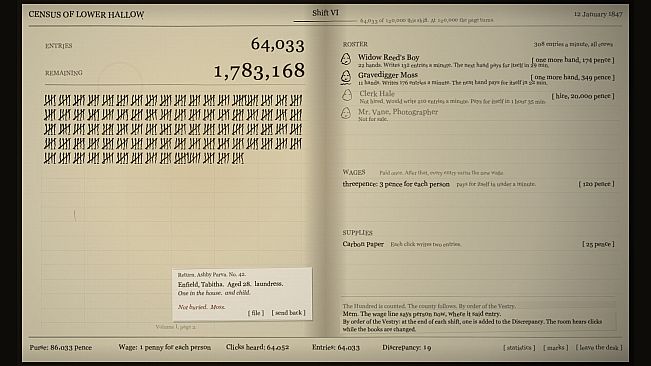
Task: Click Enfield, Tabitha line on slip
Action: click(x=230, y=284)
